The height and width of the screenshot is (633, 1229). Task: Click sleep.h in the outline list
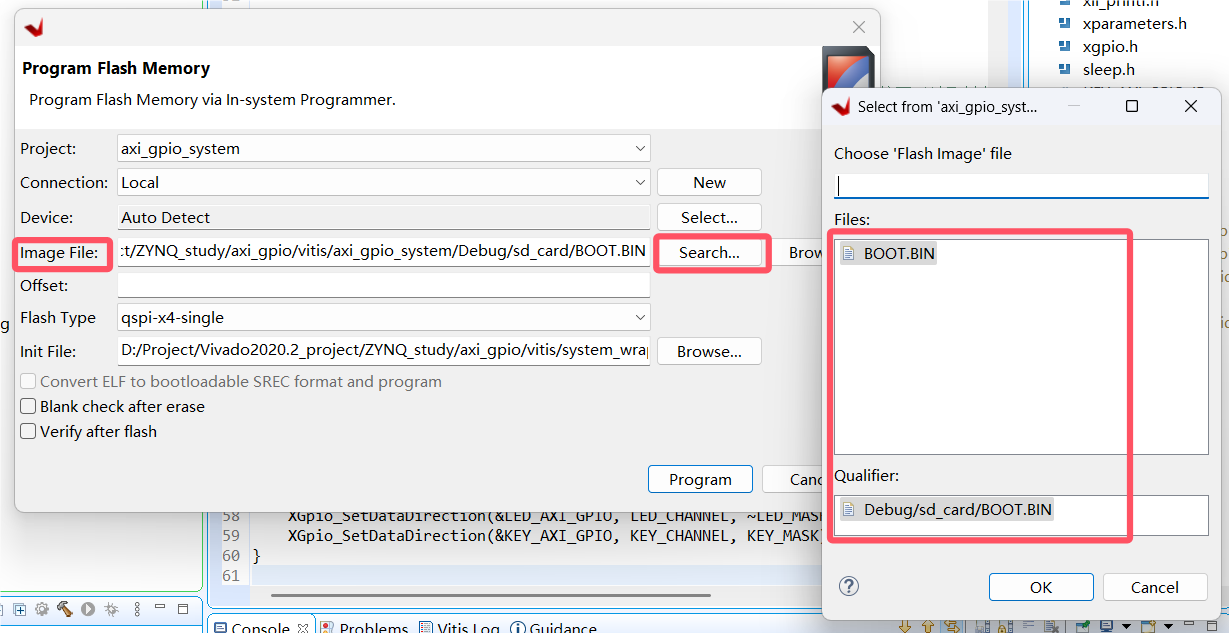(1108, 69)
